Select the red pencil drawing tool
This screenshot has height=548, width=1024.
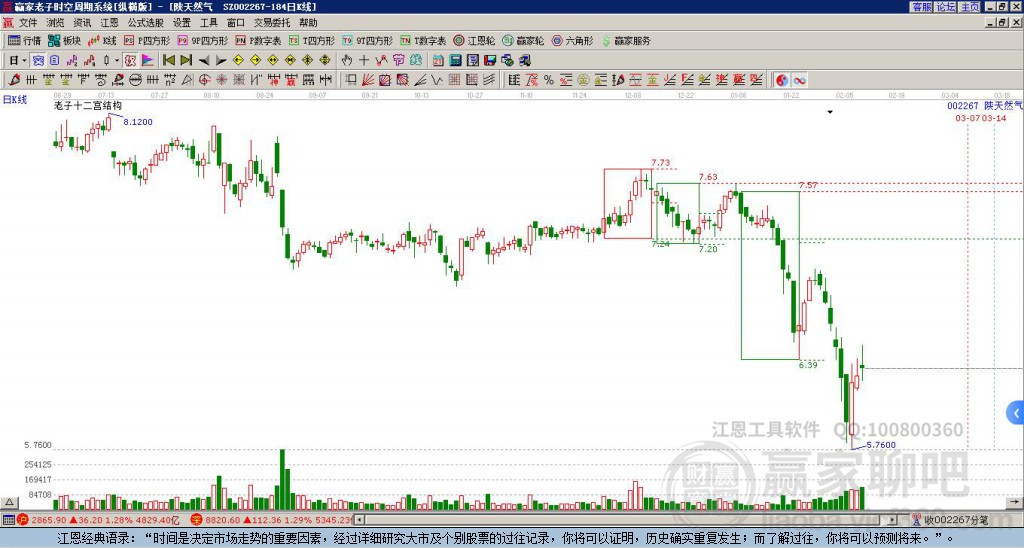[x=14, y=80]
